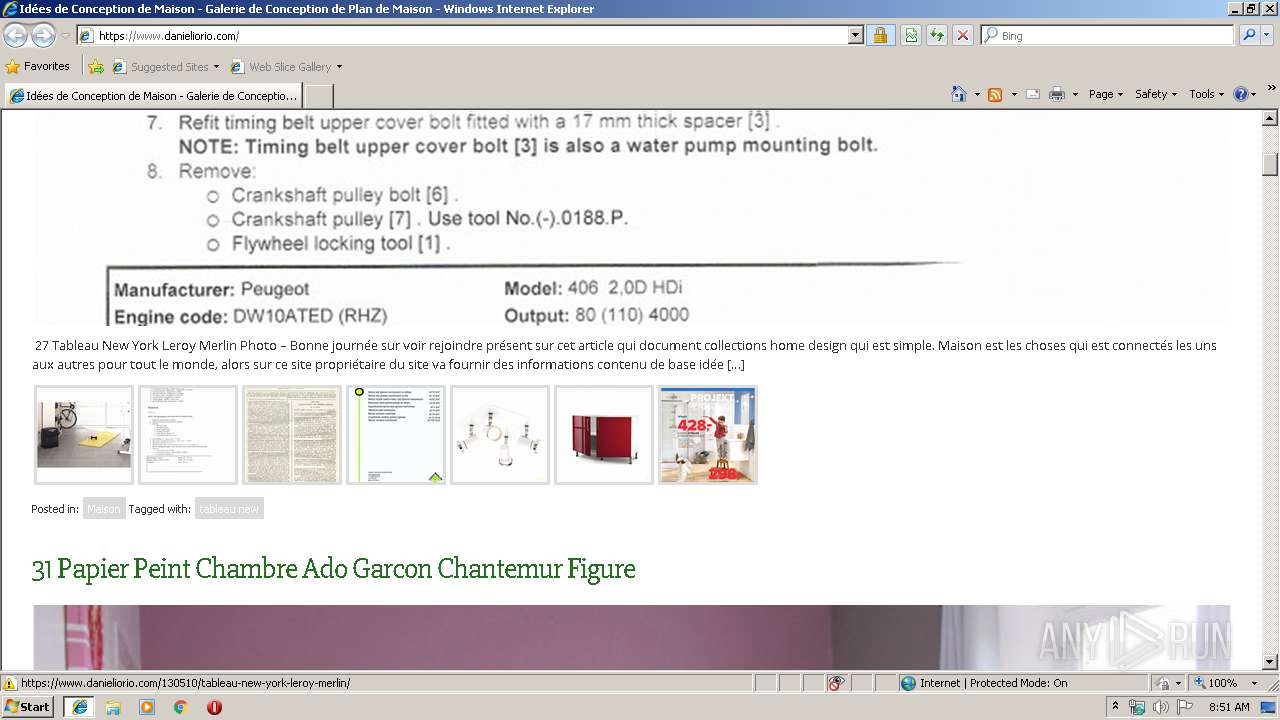Open the Chrome taskbar icon
Screen dimensions: 1280x720
[180, 707]
